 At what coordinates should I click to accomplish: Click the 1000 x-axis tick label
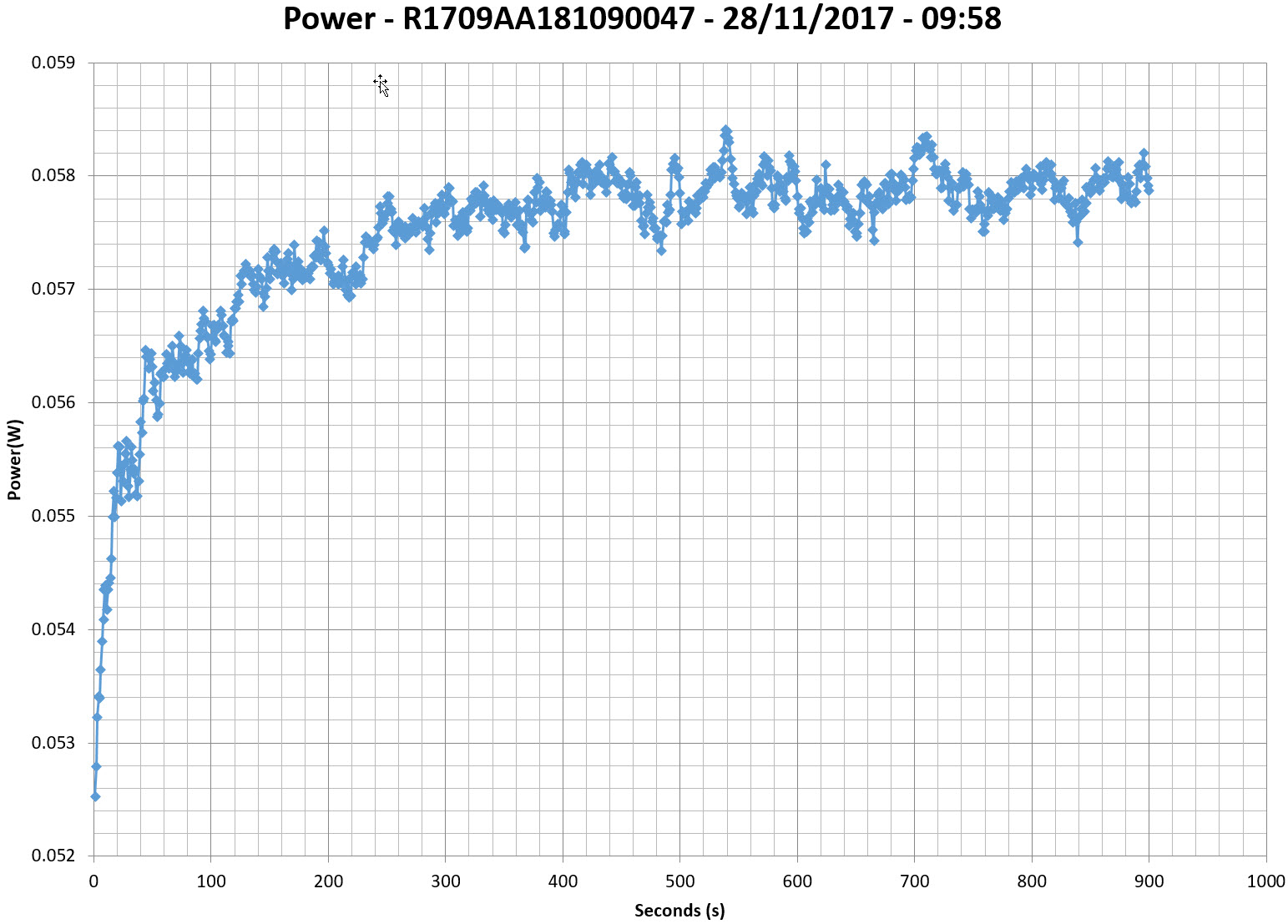point(1266,881)
